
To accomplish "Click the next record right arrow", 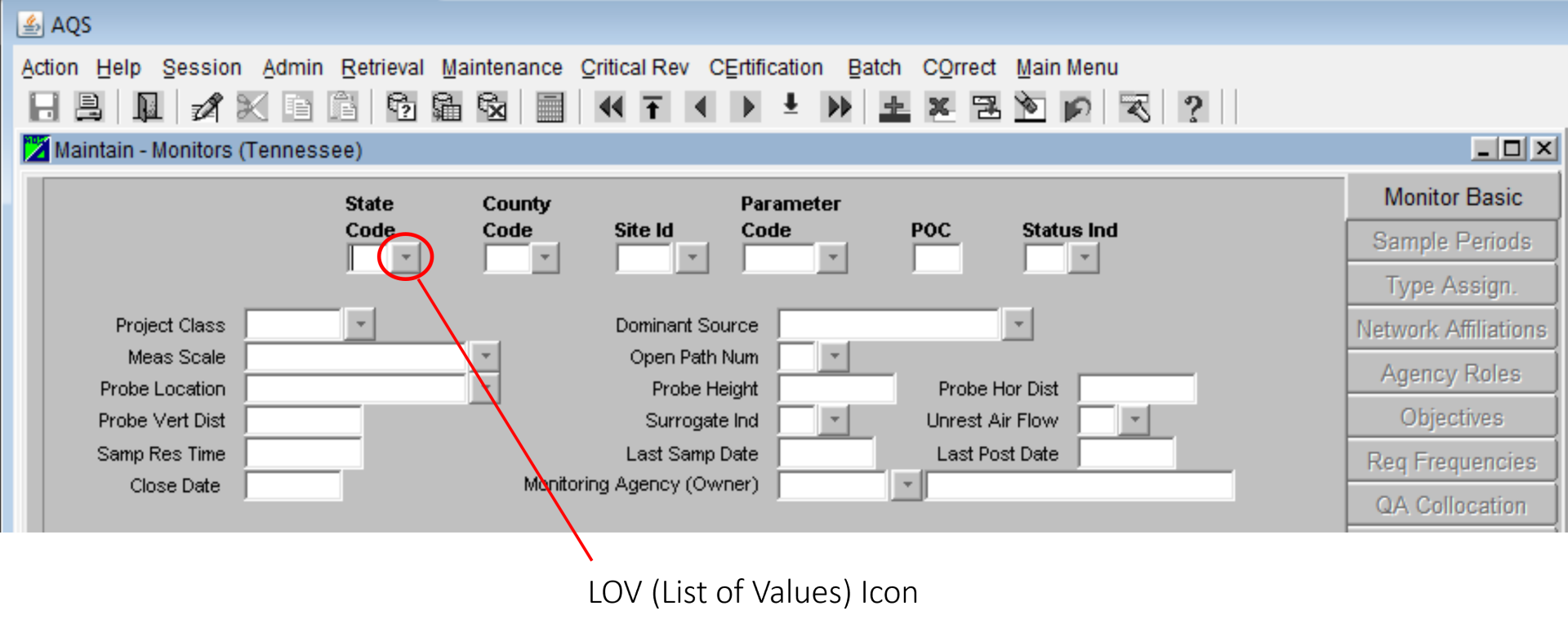I will (x=747, y=107).
